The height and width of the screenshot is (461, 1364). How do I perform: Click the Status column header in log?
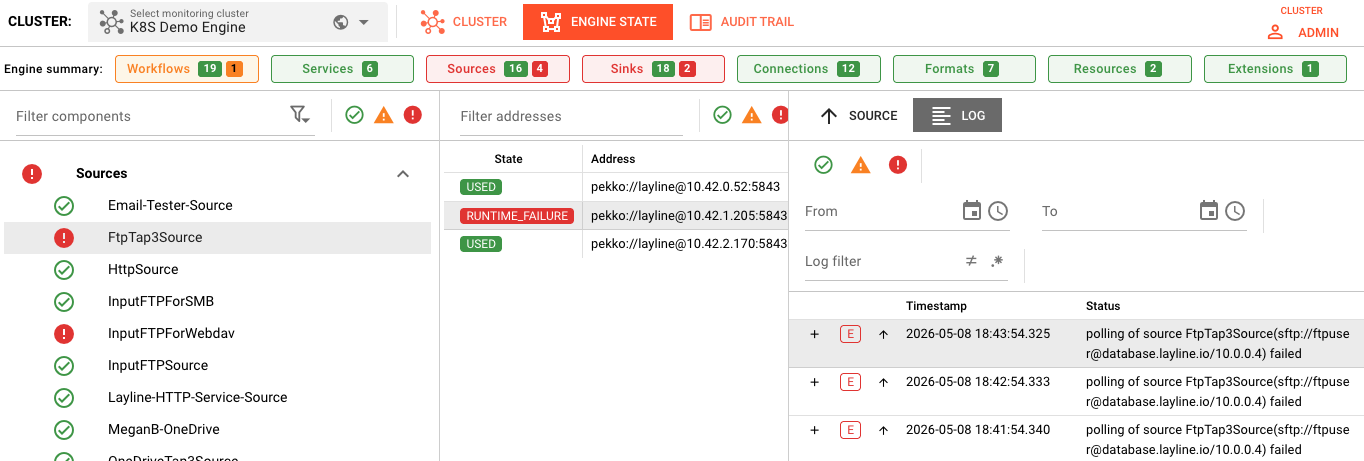coord(1103,306)
